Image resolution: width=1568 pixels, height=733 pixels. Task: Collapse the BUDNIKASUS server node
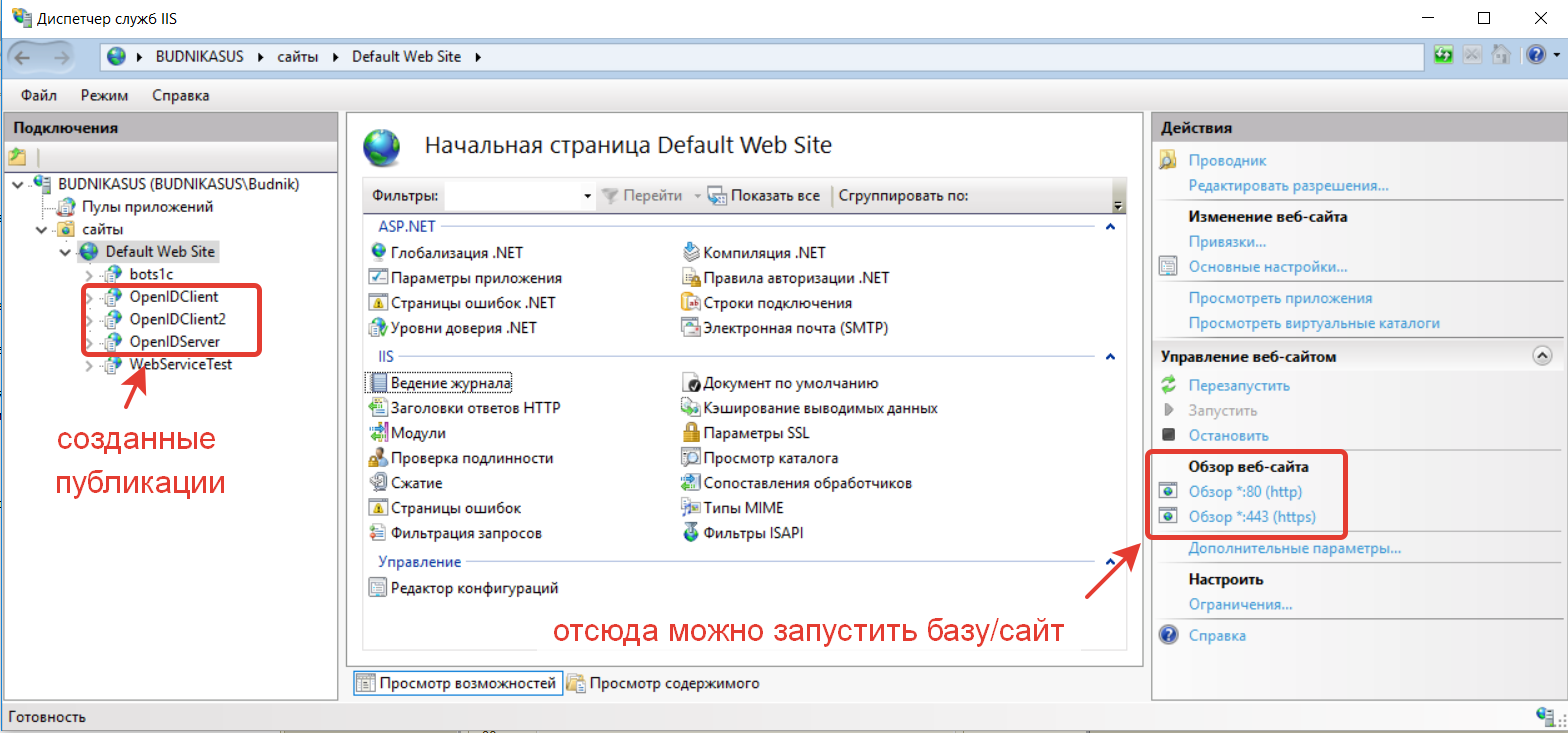(17, 184)
